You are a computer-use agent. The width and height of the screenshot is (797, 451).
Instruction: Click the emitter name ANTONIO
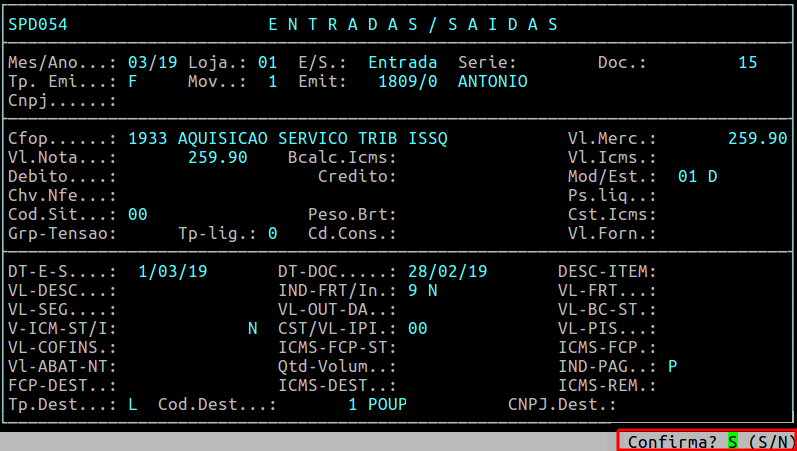coord(492,81)
